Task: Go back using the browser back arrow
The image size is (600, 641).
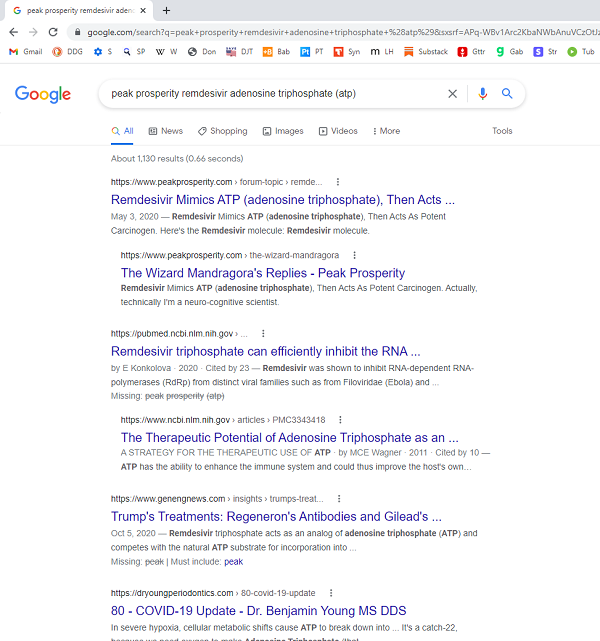Action: (x=13, y=32)
